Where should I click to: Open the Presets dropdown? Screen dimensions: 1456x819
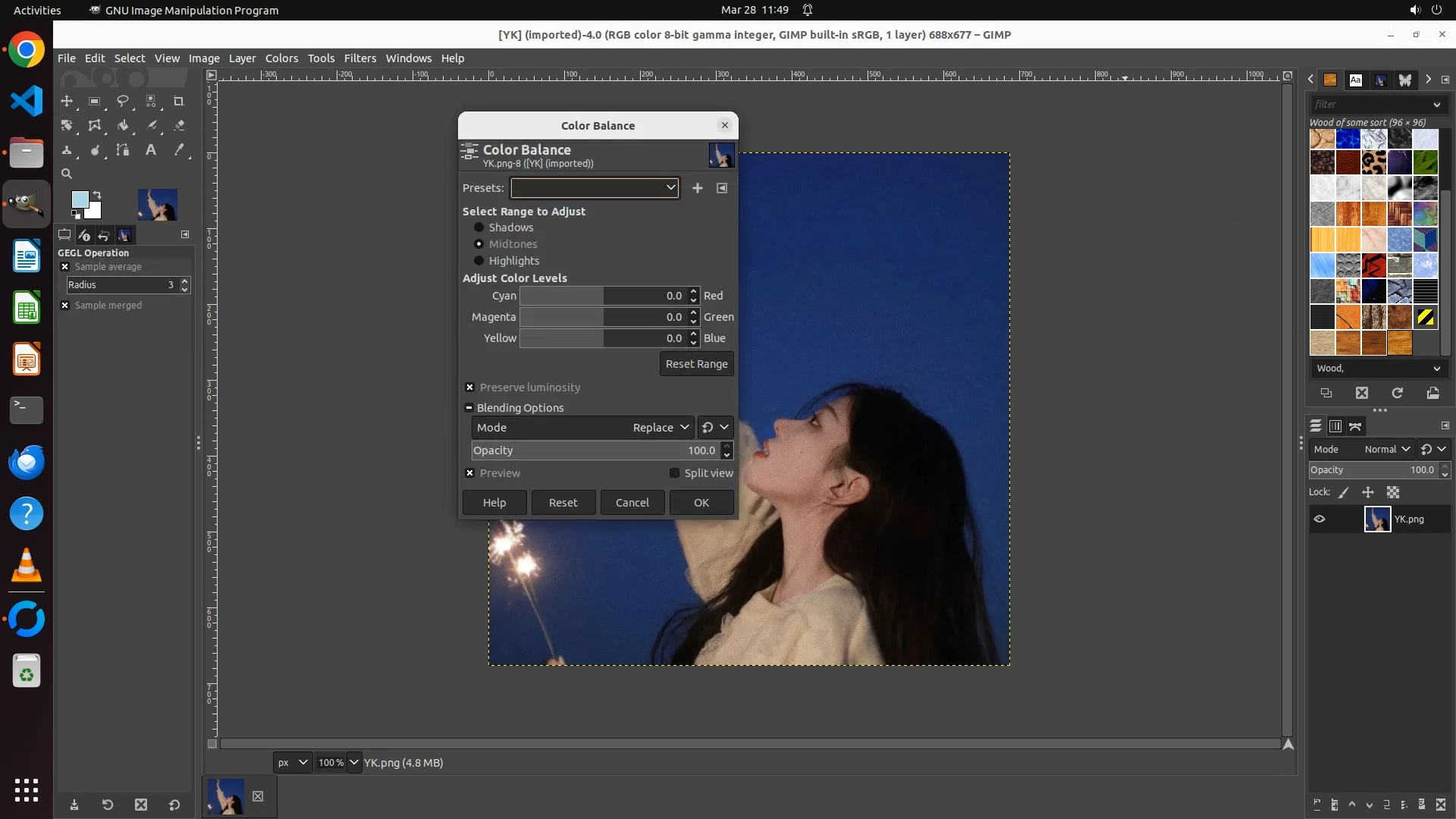click(595, 188)
